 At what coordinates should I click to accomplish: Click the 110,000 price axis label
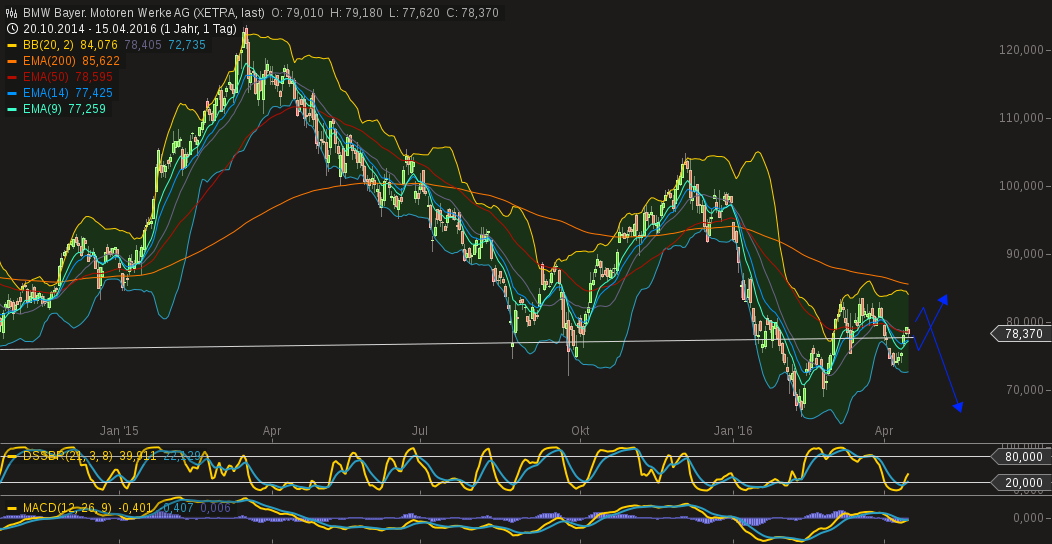[x=1020, y=117]
